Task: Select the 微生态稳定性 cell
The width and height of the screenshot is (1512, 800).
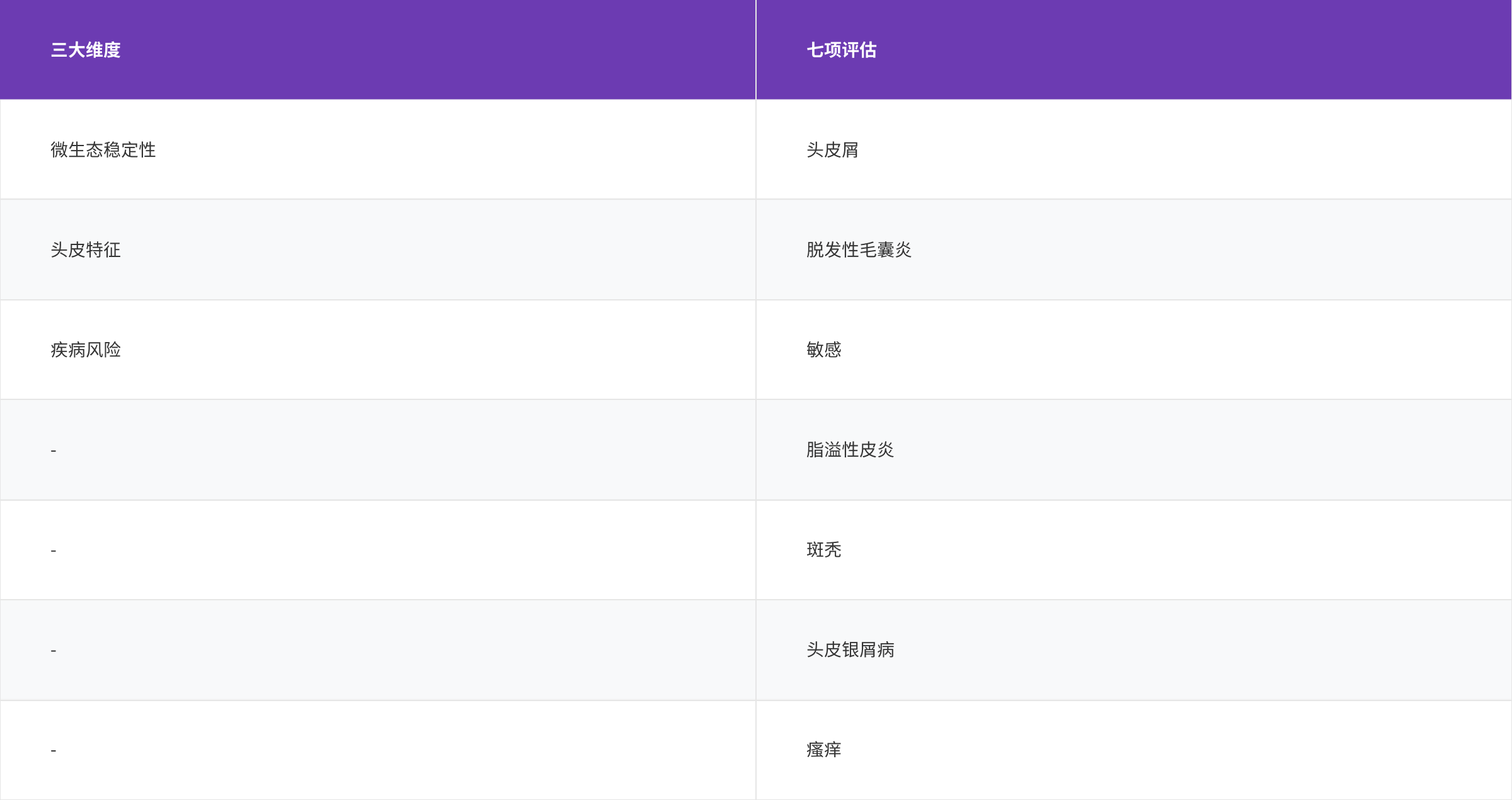Action: tap(103, 150)
